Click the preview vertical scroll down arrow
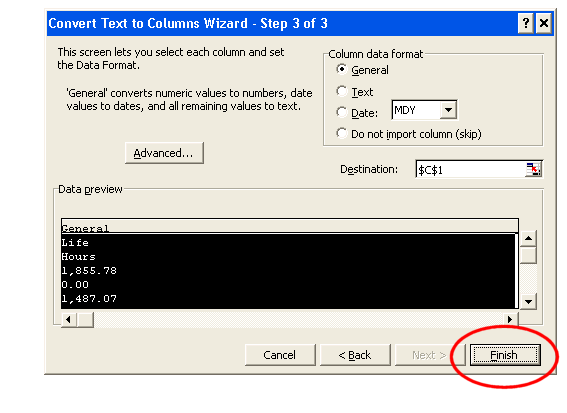 [528, 301]
